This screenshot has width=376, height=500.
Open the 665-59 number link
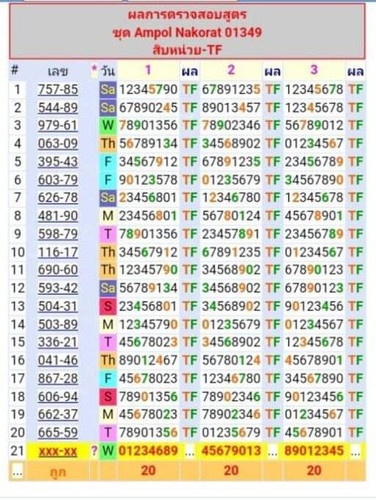58,432
